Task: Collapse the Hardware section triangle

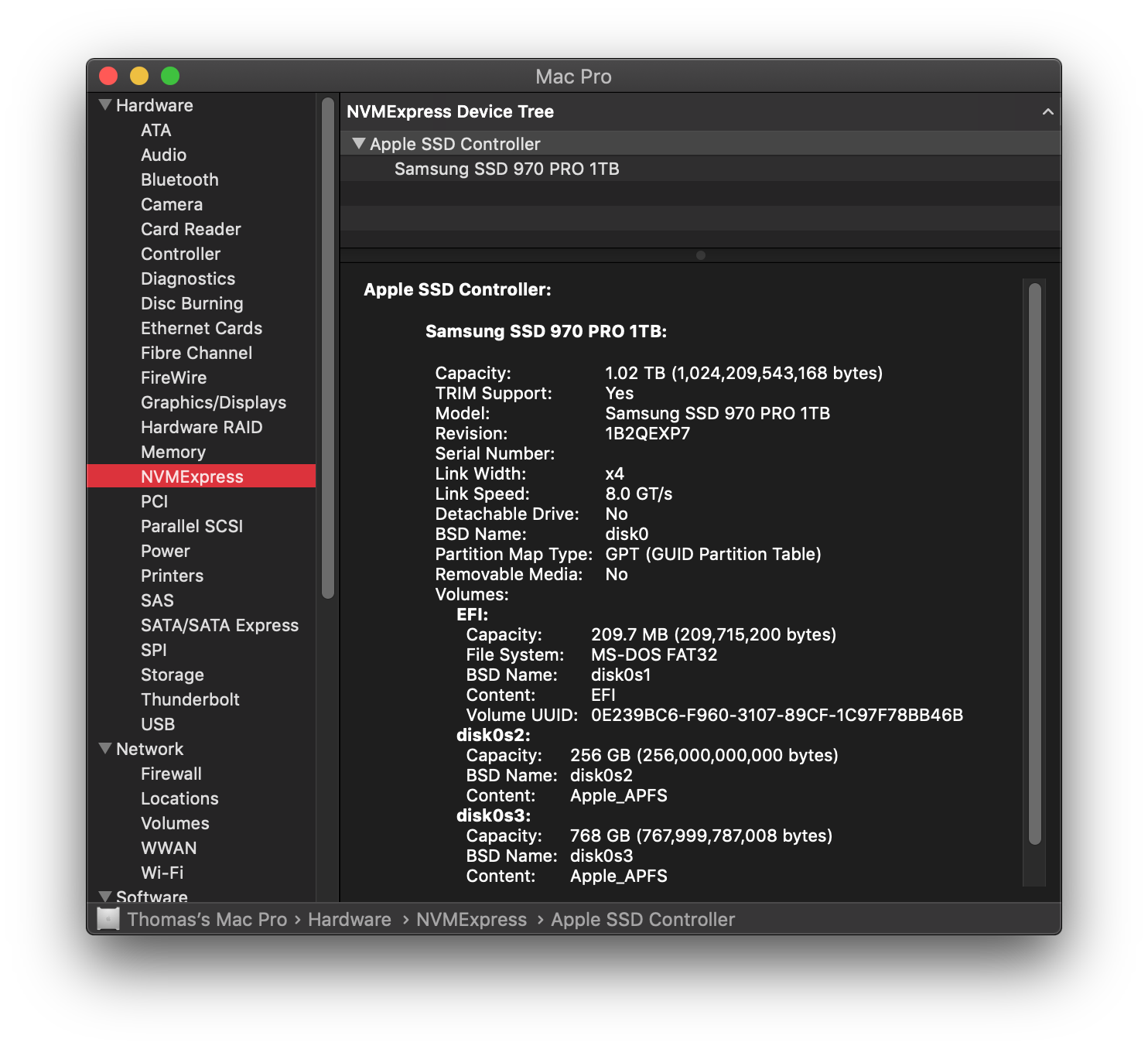Action: coord(105,105)
